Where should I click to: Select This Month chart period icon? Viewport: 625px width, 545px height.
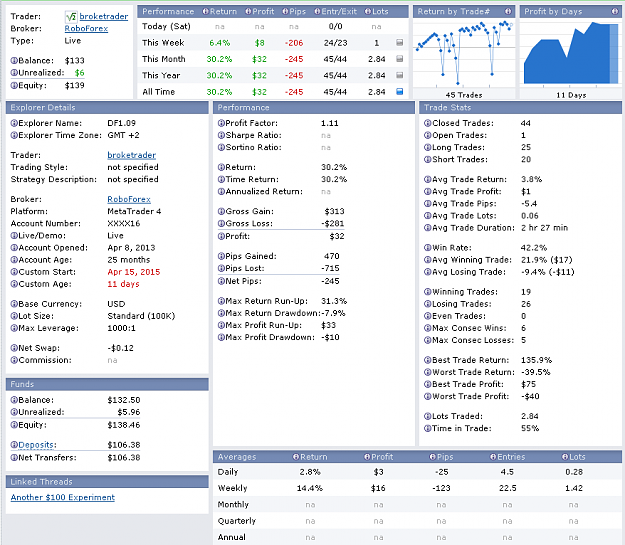[400, 59]
